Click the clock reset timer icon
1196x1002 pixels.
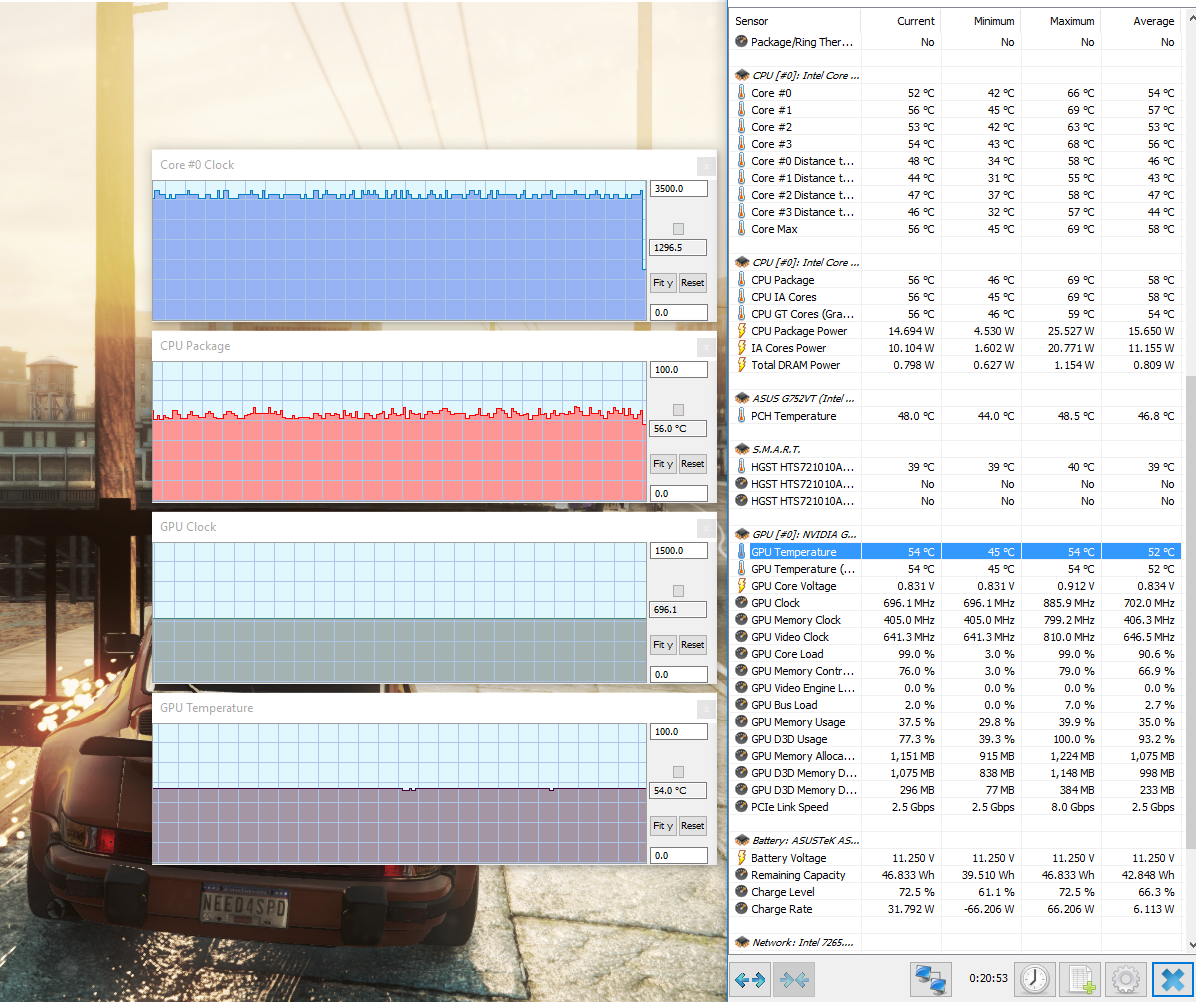pyautogui.click(x=1035, y=979)
